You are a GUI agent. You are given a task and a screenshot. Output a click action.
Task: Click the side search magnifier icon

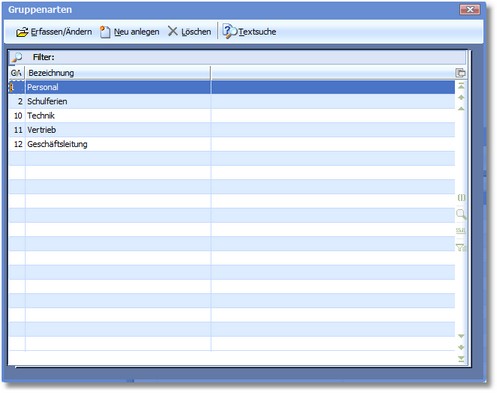pyautogui.click(x=461, y=214)
